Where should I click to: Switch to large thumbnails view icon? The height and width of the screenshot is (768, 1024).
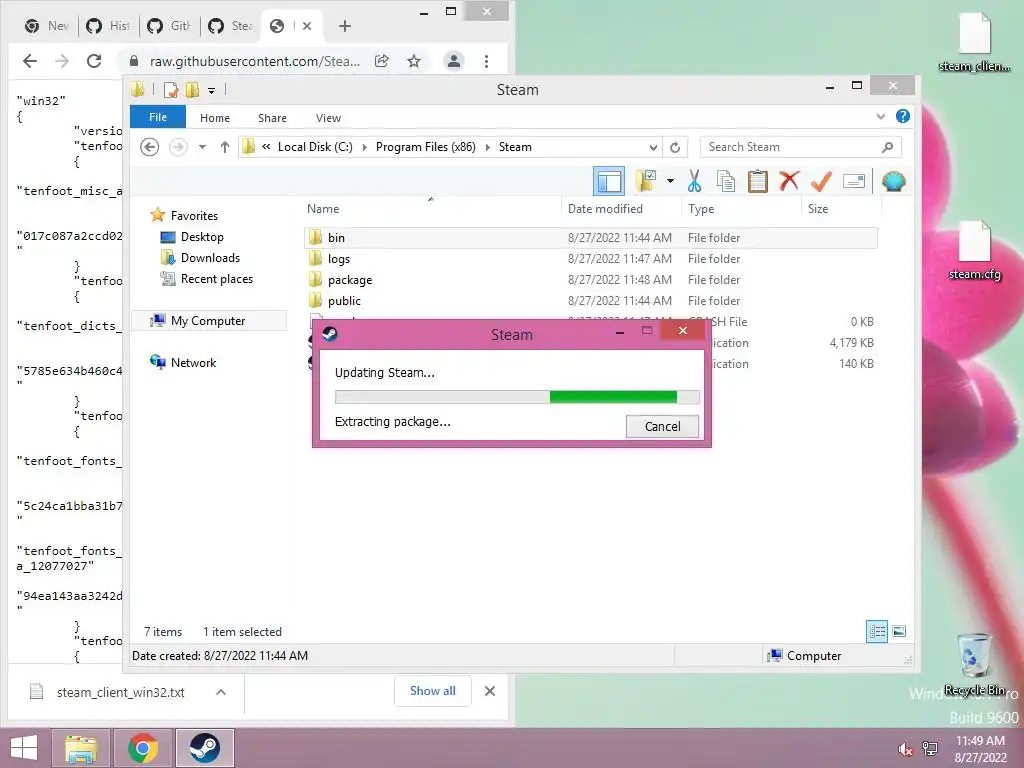point(899,632)
